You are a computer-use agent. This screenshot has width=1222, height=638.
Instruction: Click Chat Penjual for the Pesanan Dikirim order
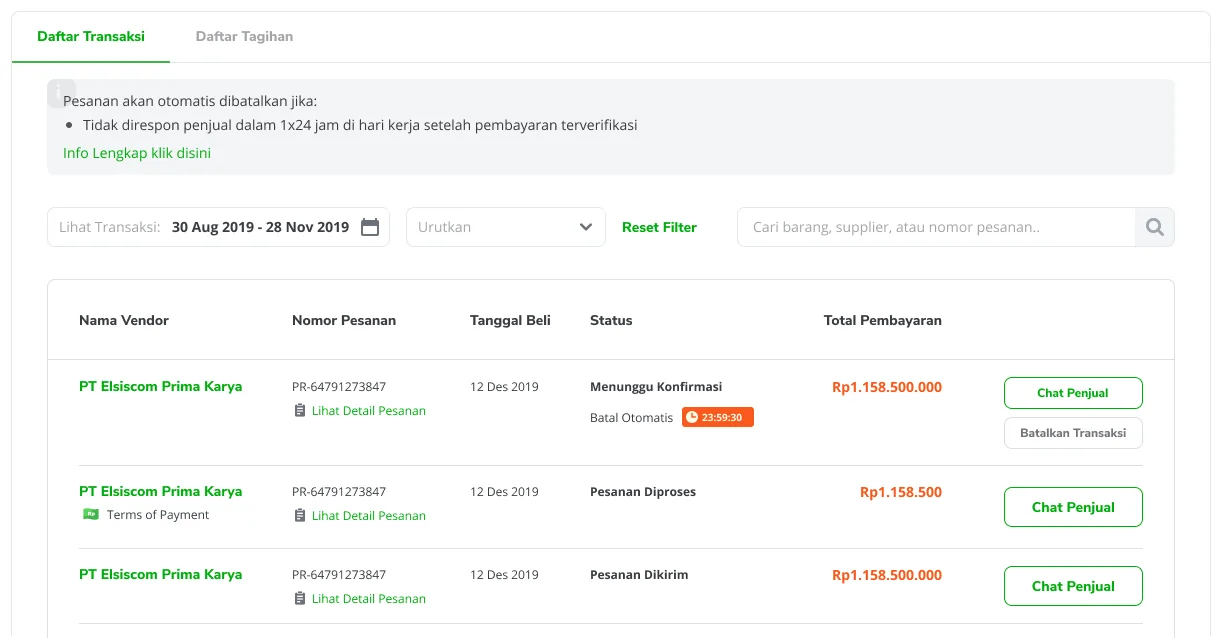[1073, 586]
